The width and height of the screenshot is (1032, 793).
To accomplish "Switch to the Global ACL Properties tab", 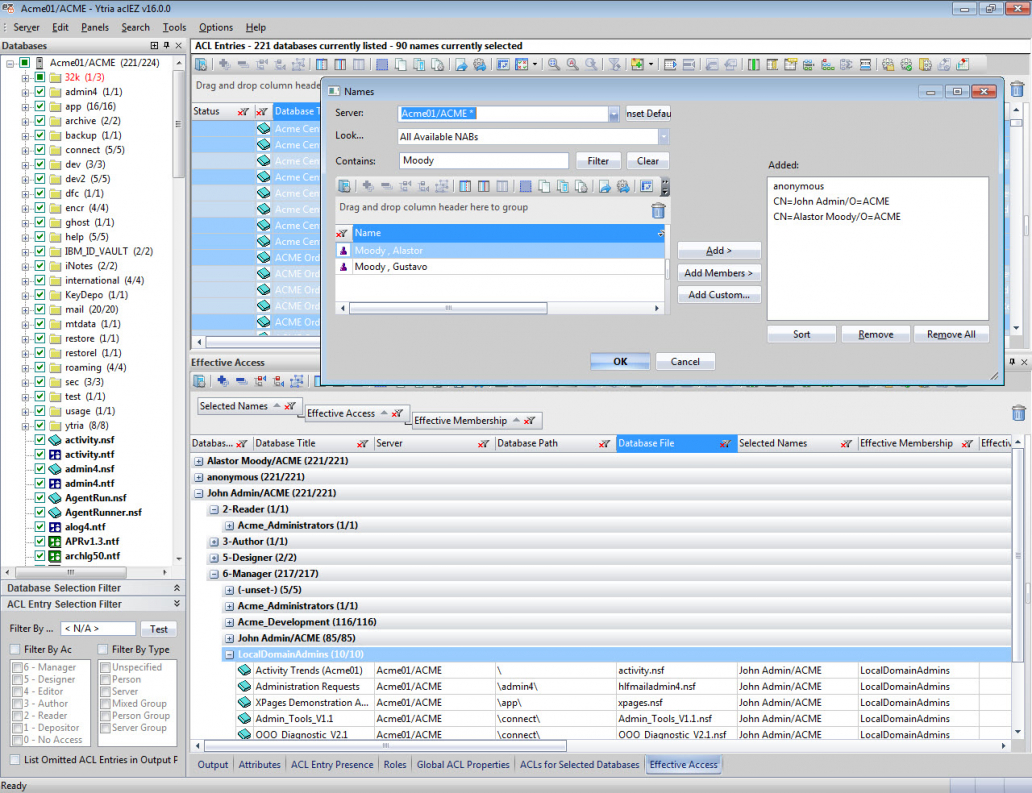I will click(463, 765).
